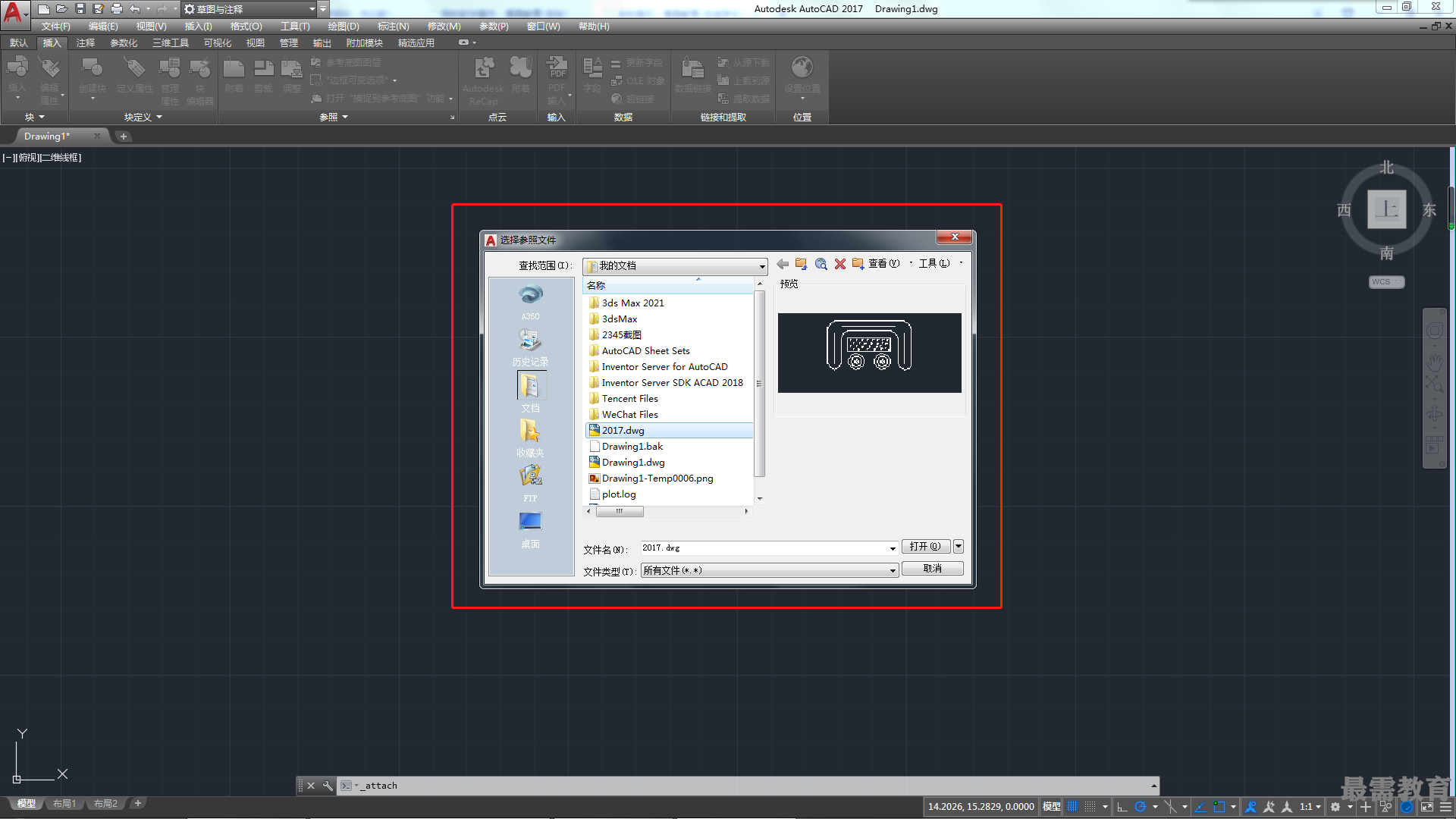Image resolution: width=1456 pixels, height=819 pixels.
Task: Toggle annotation objects visibility in status bar
Action: point(1251,807)
